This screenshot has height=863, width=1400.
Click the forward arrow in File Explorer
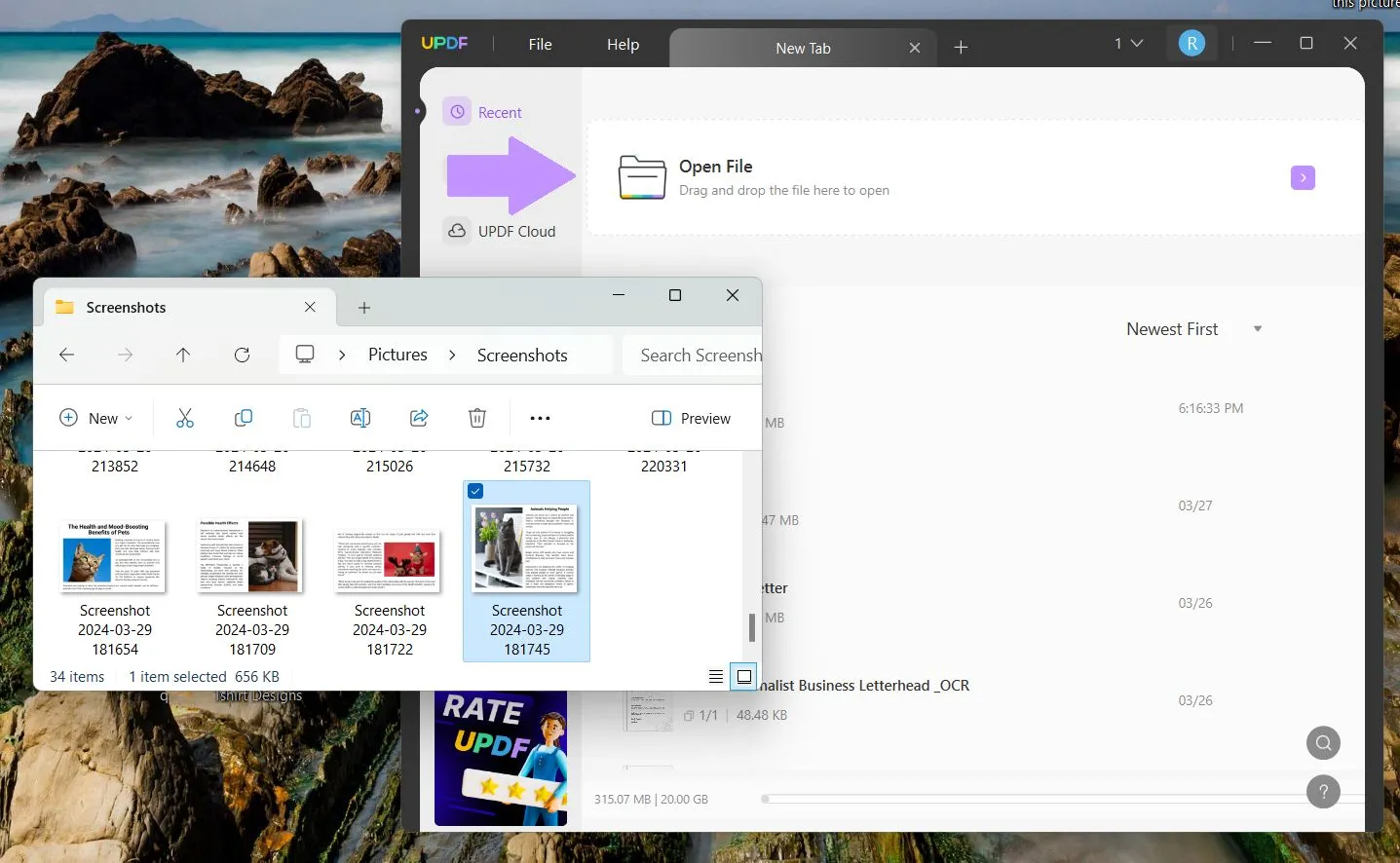coord(125,355)
